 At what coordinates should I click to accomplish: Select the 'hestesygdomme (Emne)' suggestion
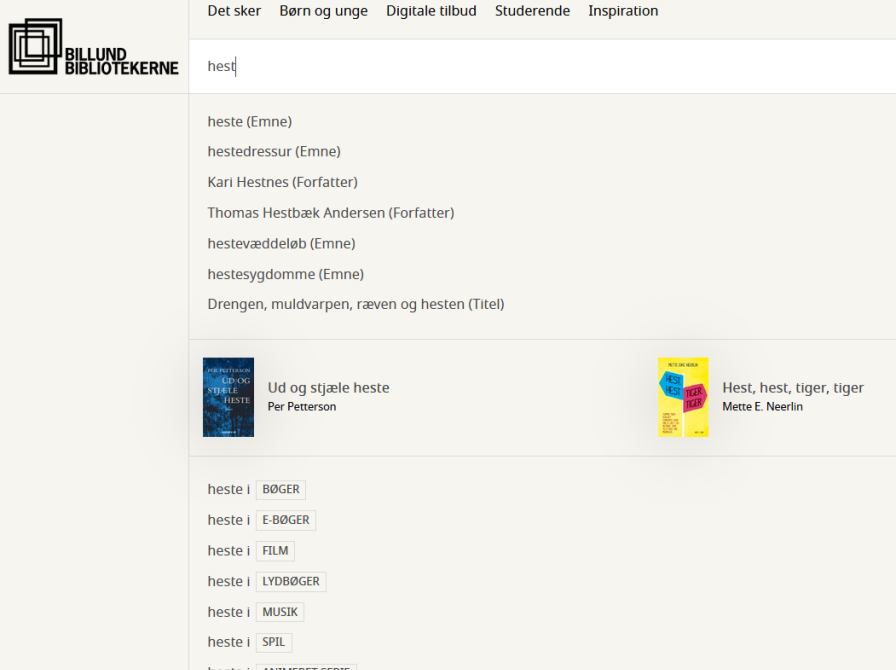285,274
